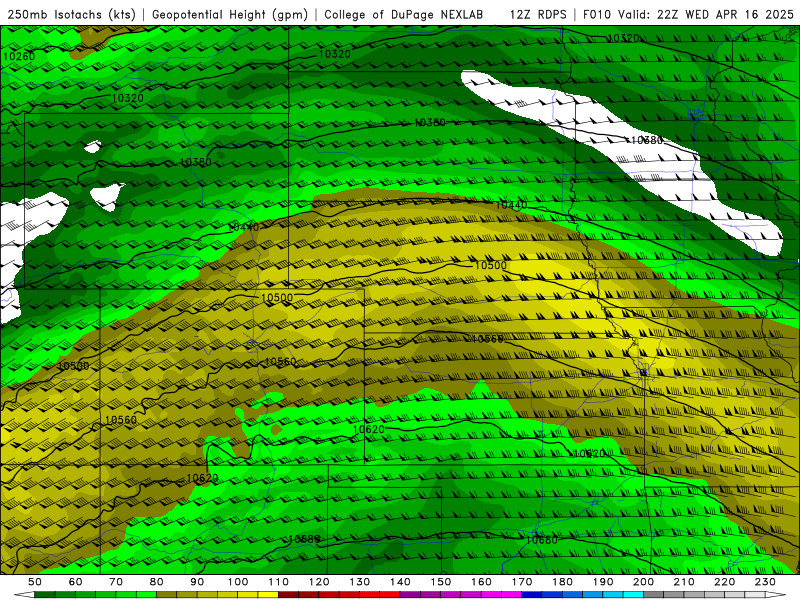Click the 150 value on the color scale

(441, 582)
